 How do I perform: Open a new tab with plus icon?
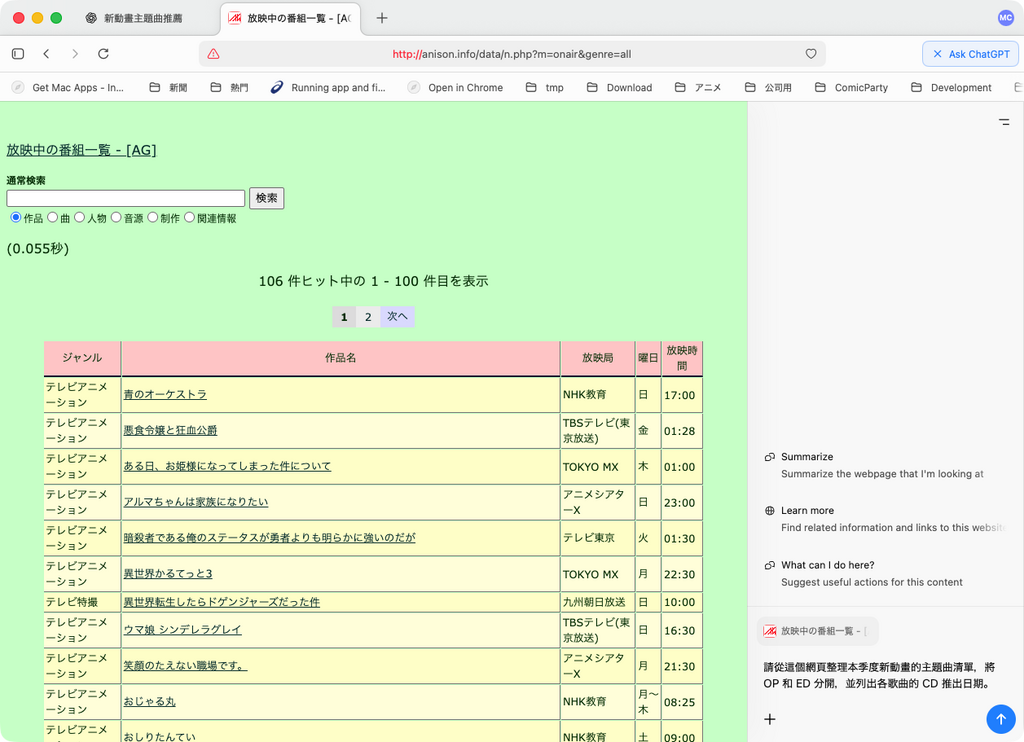(x=382, y=18)
